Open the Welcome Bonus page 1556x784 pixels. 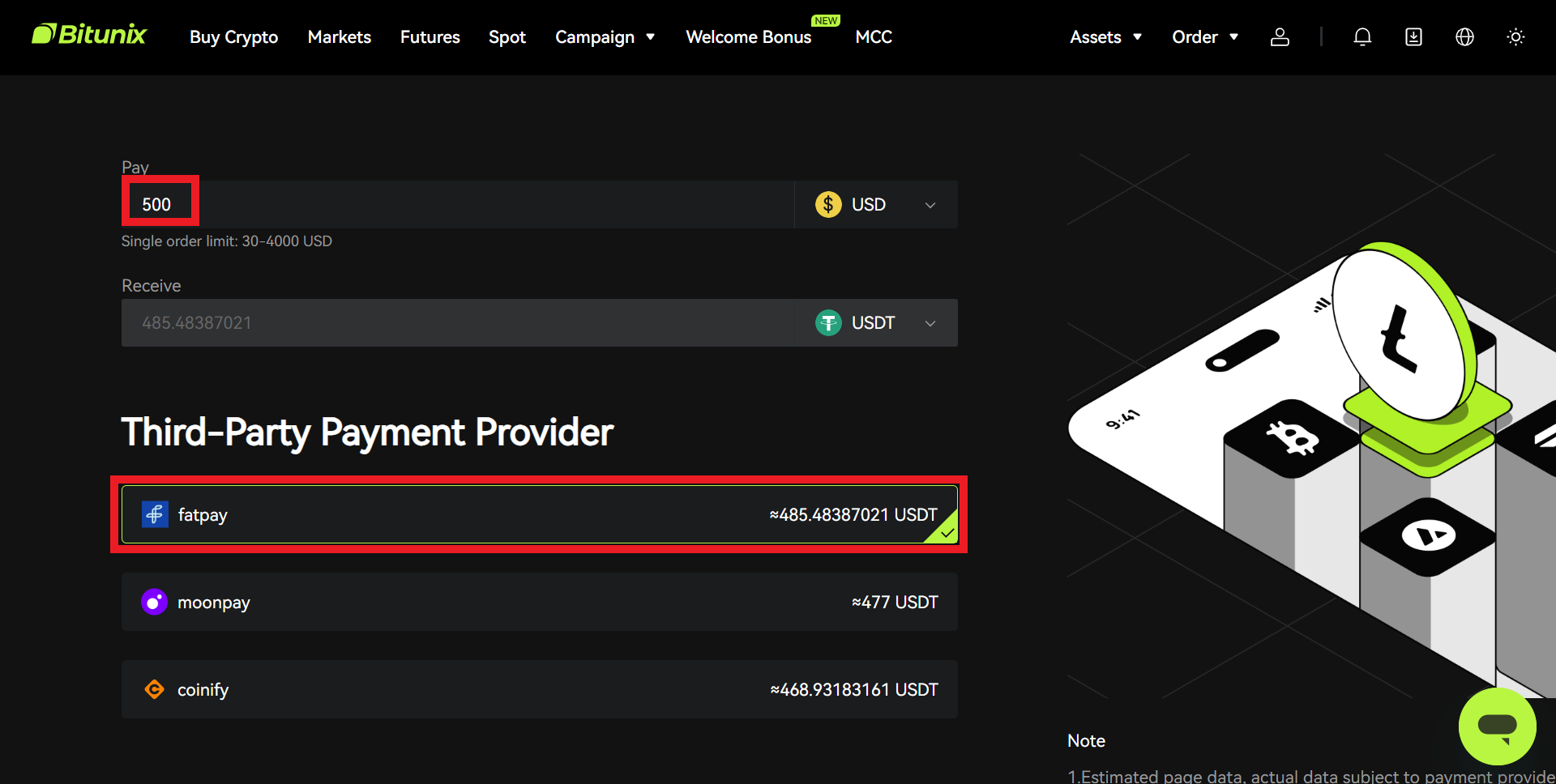tap(748, 37)
